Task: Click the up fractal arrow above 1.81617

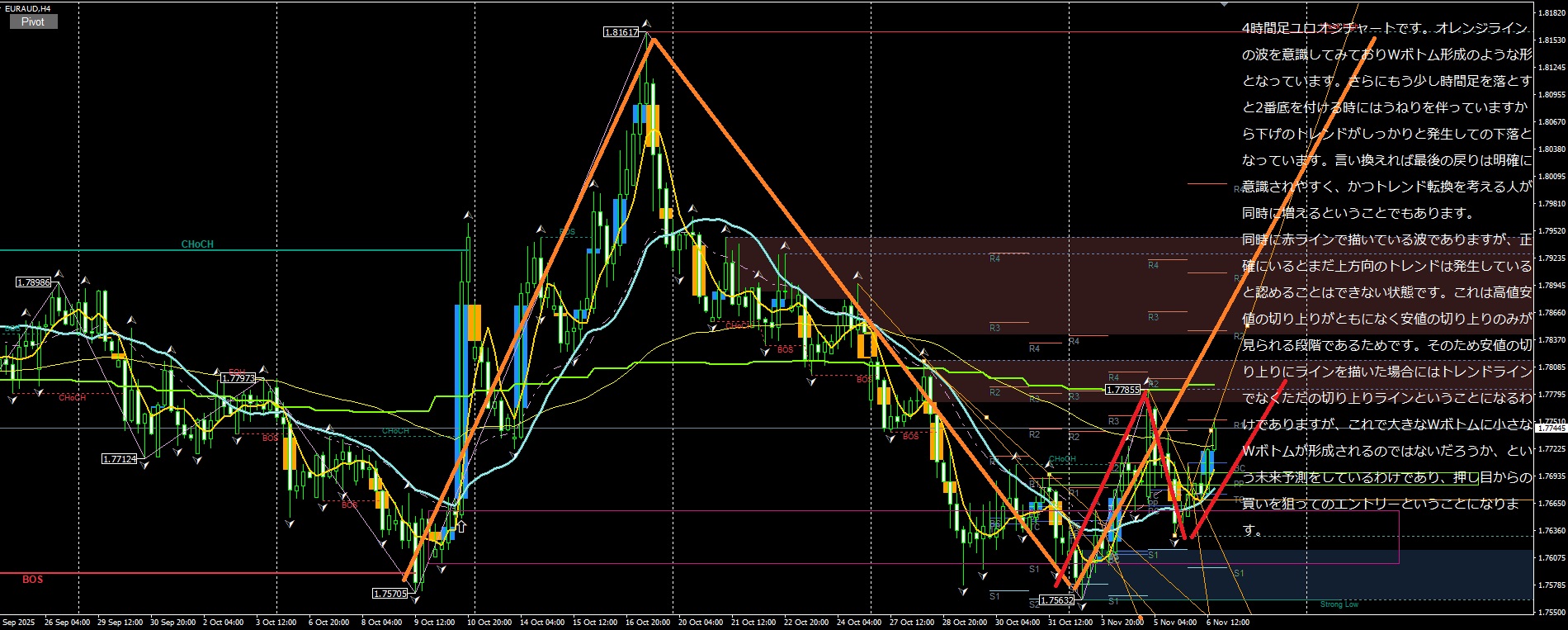Action: coord(647,24)
